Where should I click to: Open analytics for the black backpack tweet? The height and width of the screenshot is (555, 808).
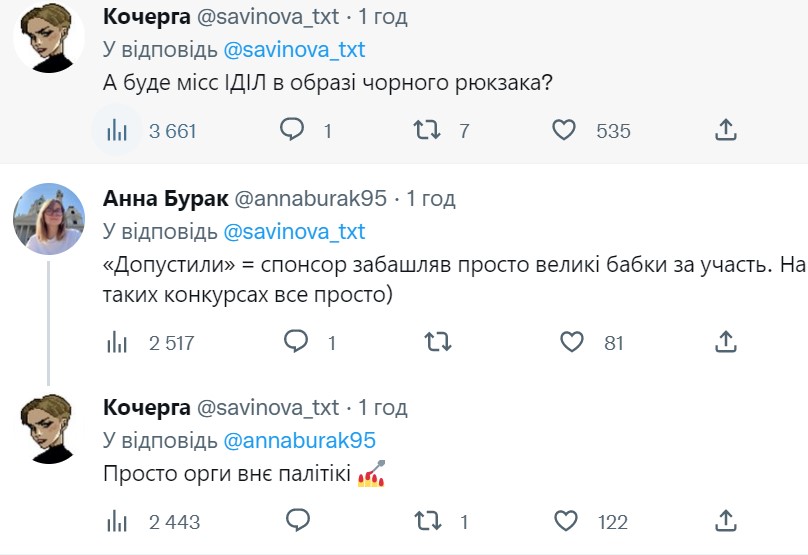pos(117,130)
